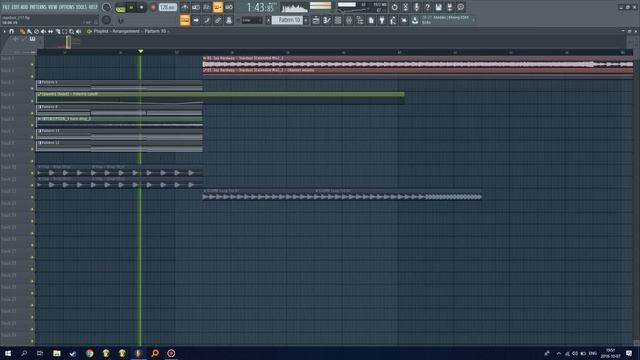Click the fourth view shortcut icon
The image size is (640, 360).
click(x=218, y=20)
